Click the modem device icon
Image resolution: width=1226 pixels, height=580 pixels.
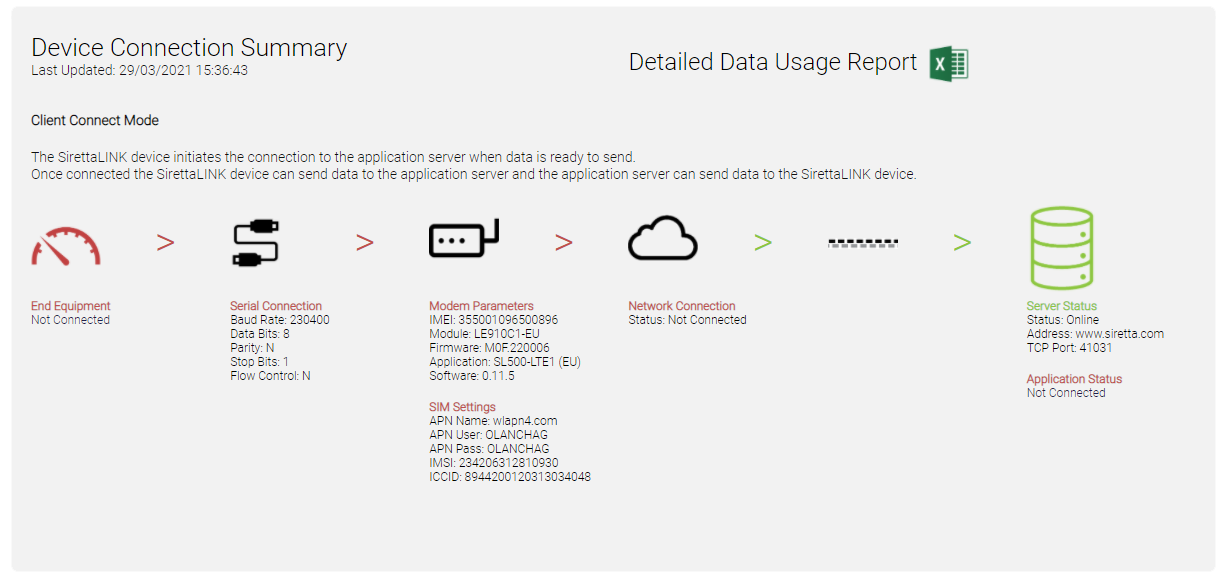(x=464, y=239)
